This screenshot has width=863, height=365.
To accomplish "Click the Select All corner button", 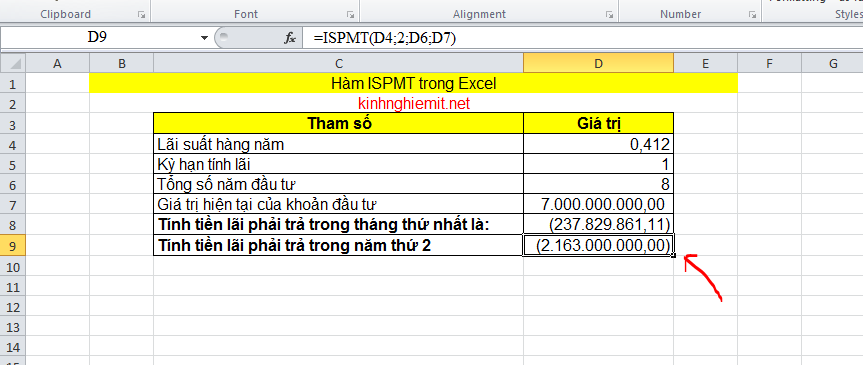I will point(13,63).
